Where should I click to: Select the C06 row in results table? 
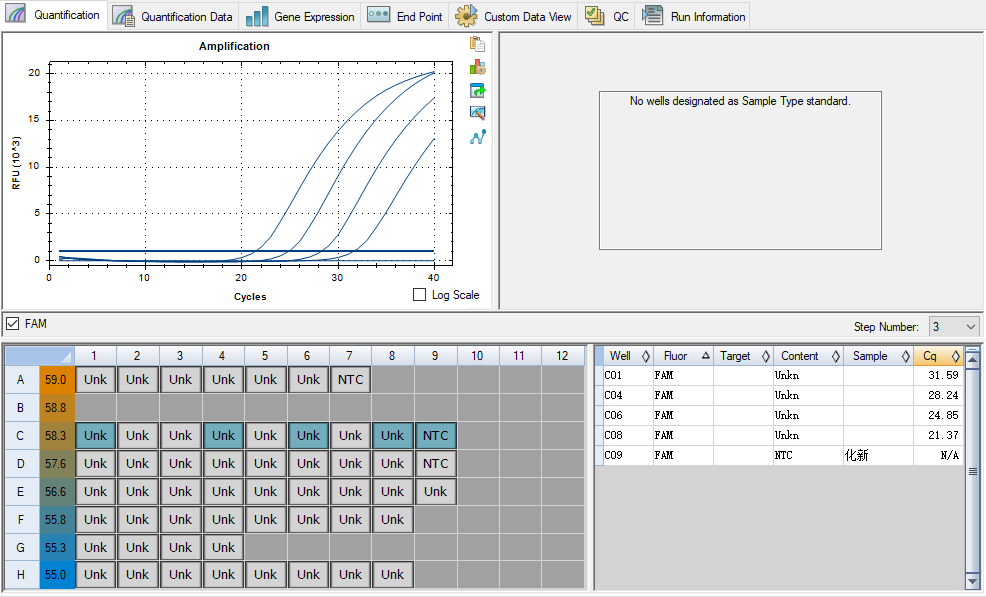pos(779,416)
